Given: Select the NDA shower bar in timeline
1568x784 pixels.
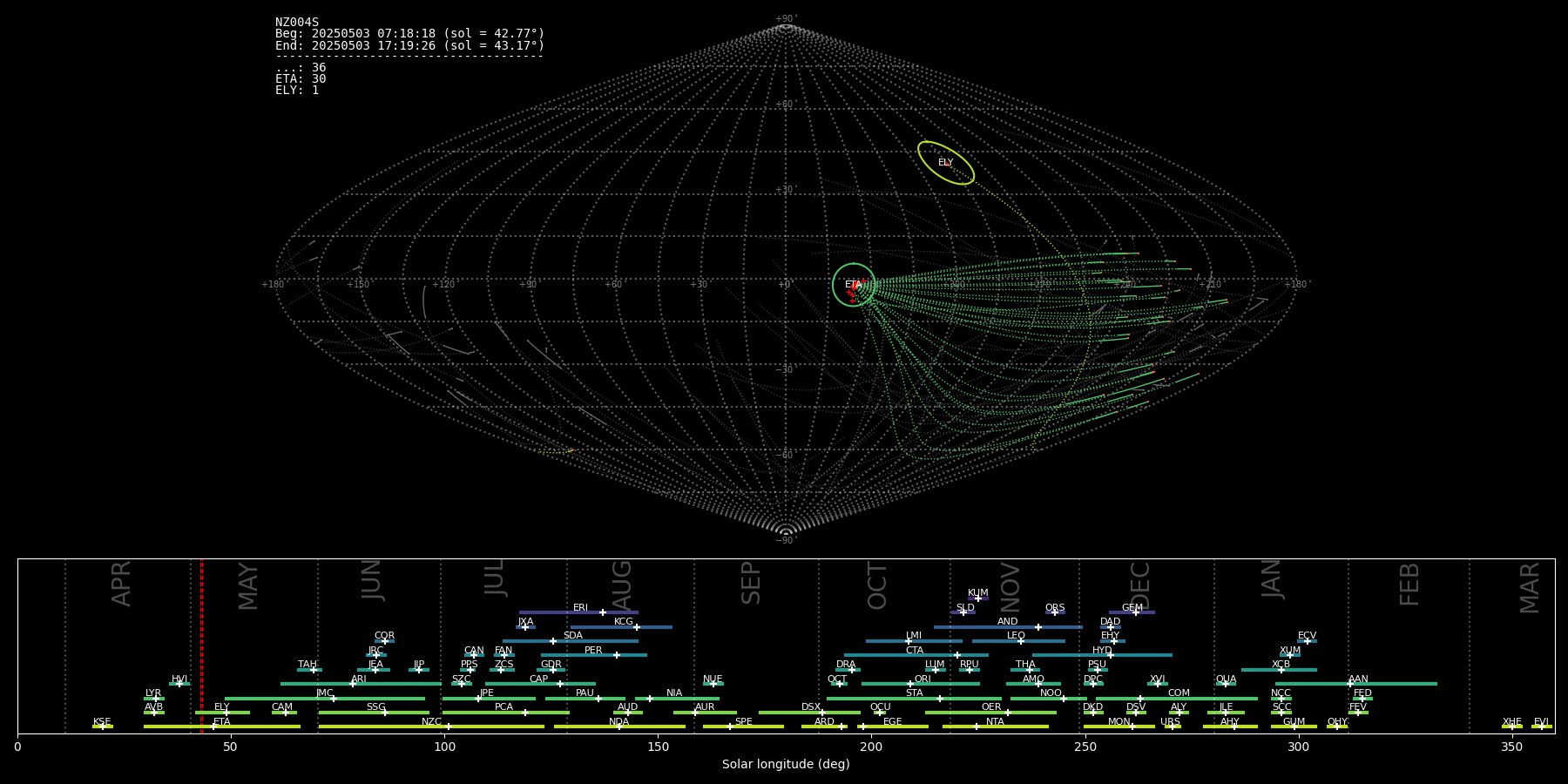Looking at the screenshot, I should pyautogui.click(x=619, y=727).
